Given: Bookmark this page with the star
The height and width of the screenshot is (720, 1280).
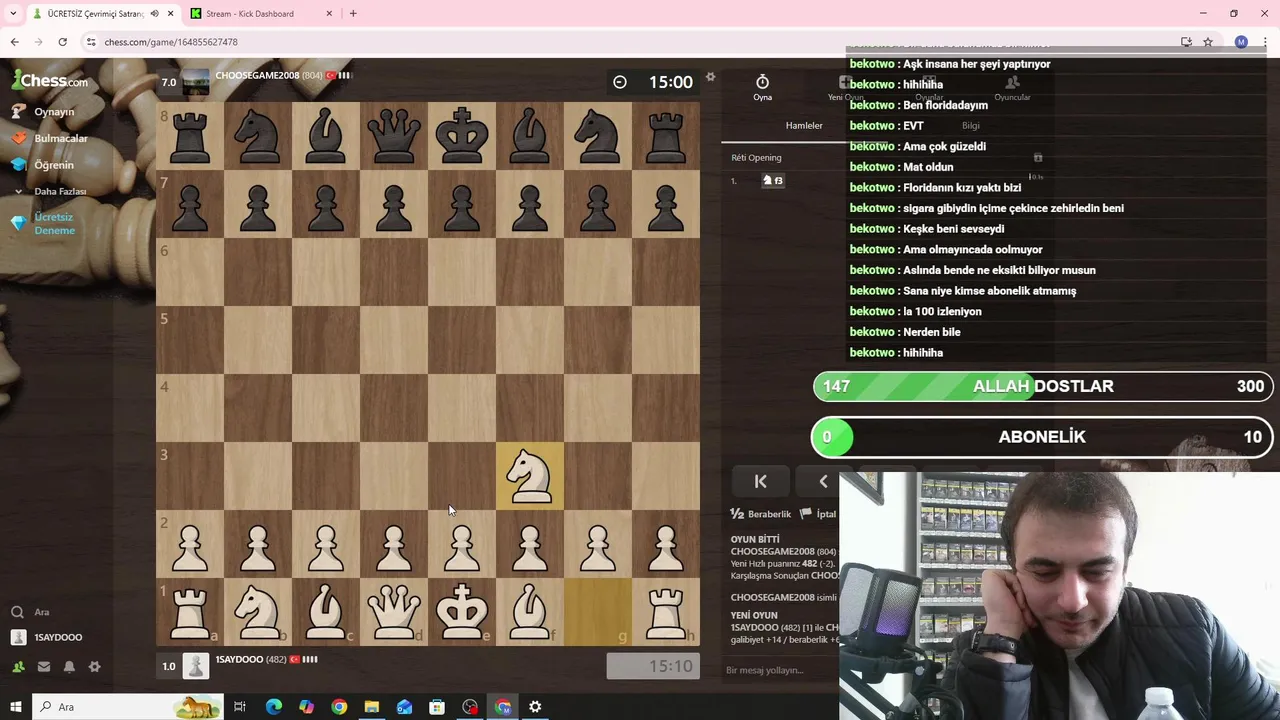Looking at the screenshot, I should tap(1208, 42).
